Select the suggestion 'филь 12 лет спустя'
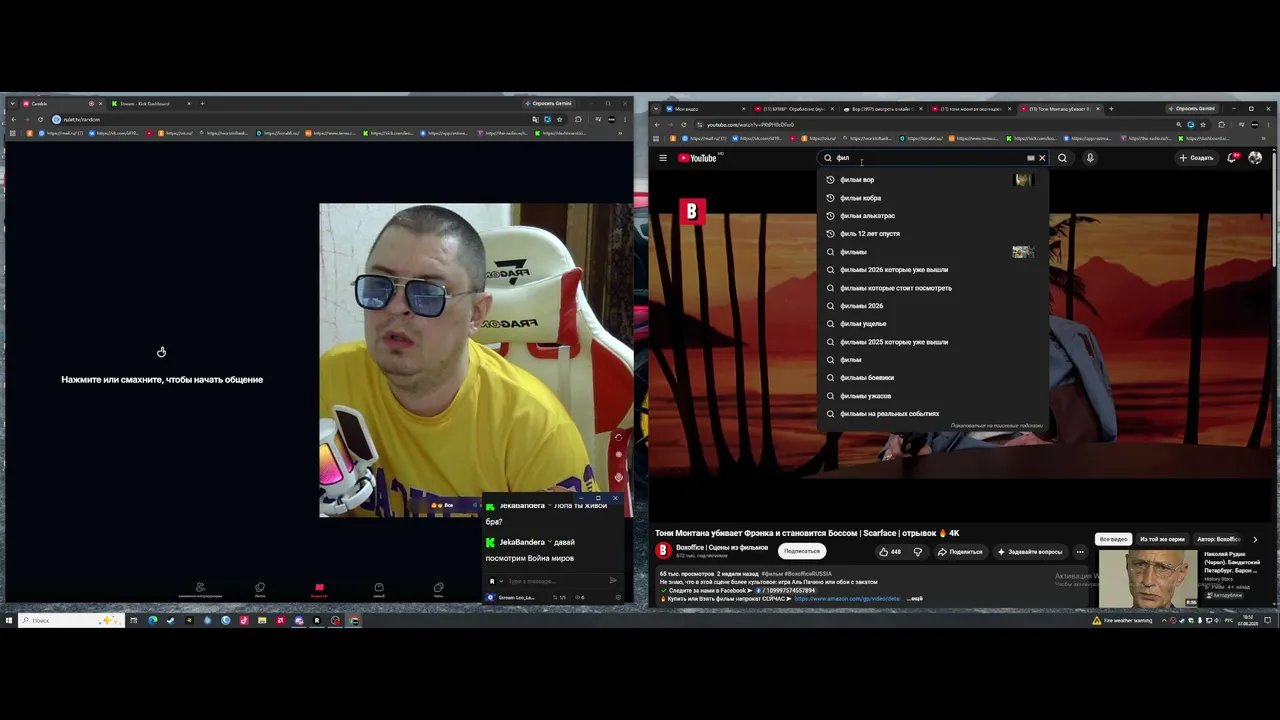This screenshot has width=1280, height=720. 931,234
